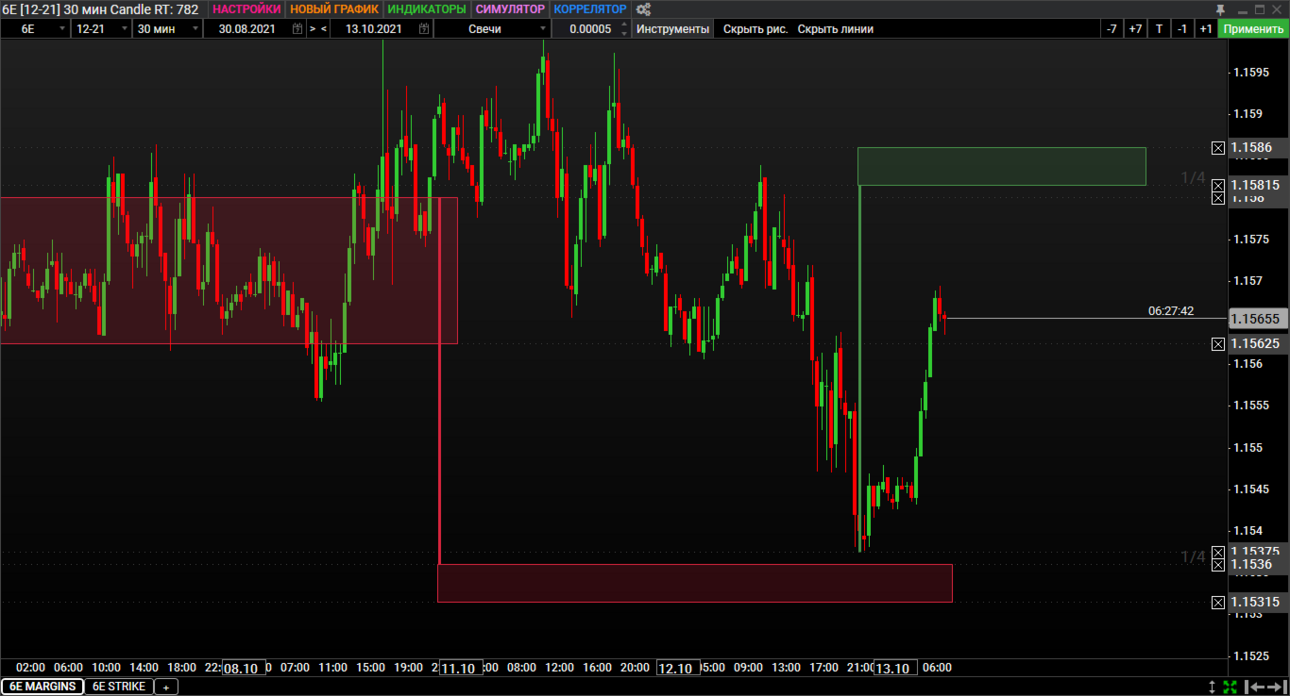Viewport: 1290px width, 696px height.
Task: Click the current price label 1.15655
Action: point(1258,319)
